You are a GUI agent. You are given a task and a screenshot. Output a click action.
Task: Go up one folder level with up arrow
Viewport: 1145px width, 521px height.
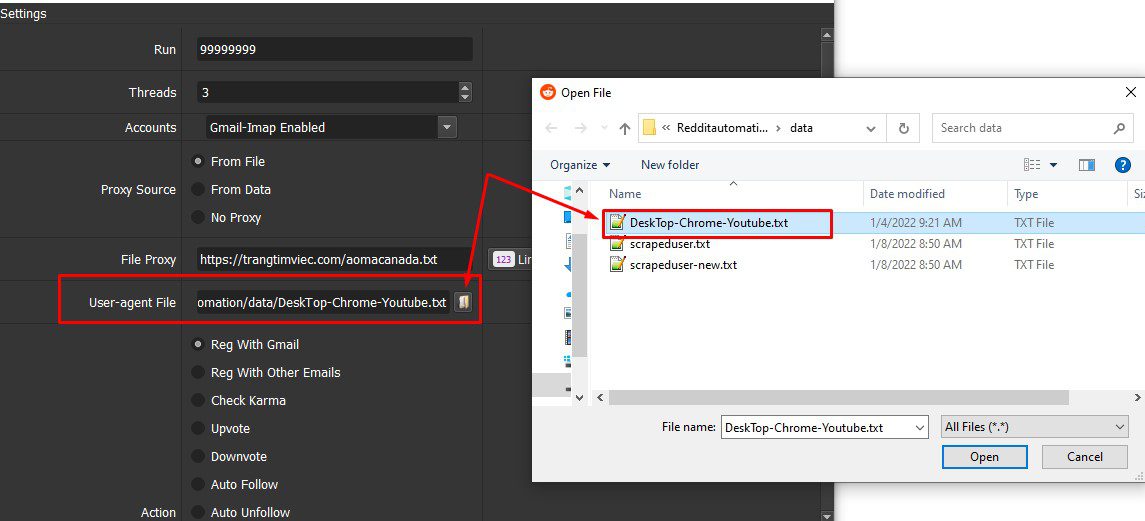[x=624, y=129]
